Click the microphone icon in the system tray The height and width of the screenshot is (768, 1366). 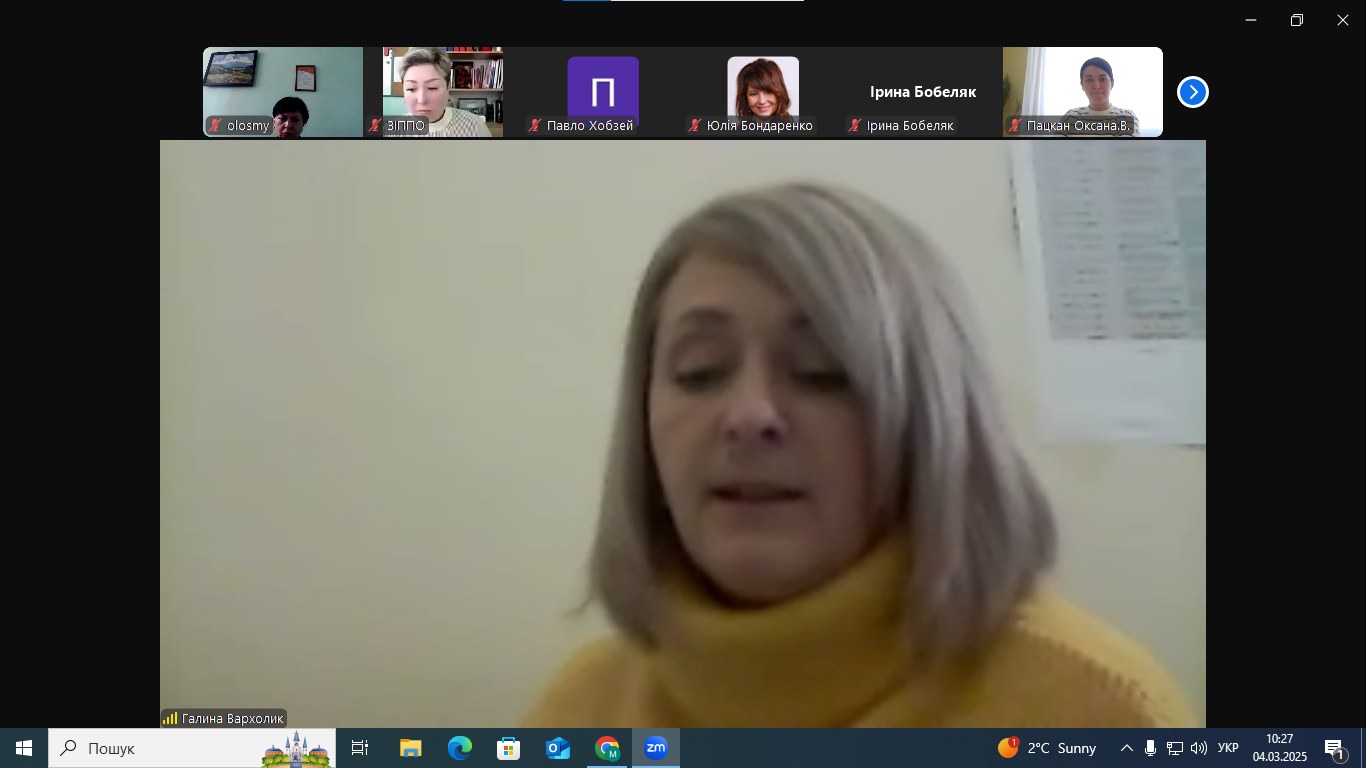click(x=1151, y=748)
